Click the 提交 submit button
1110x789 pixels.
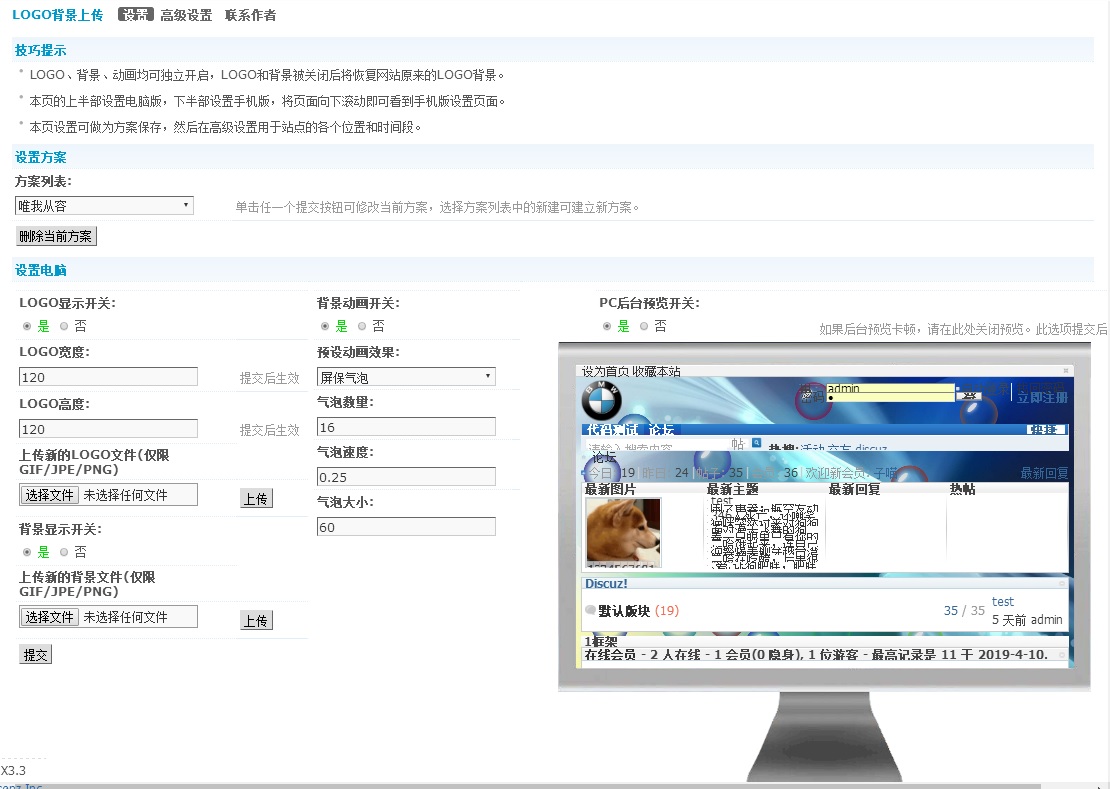click(35, 655)
